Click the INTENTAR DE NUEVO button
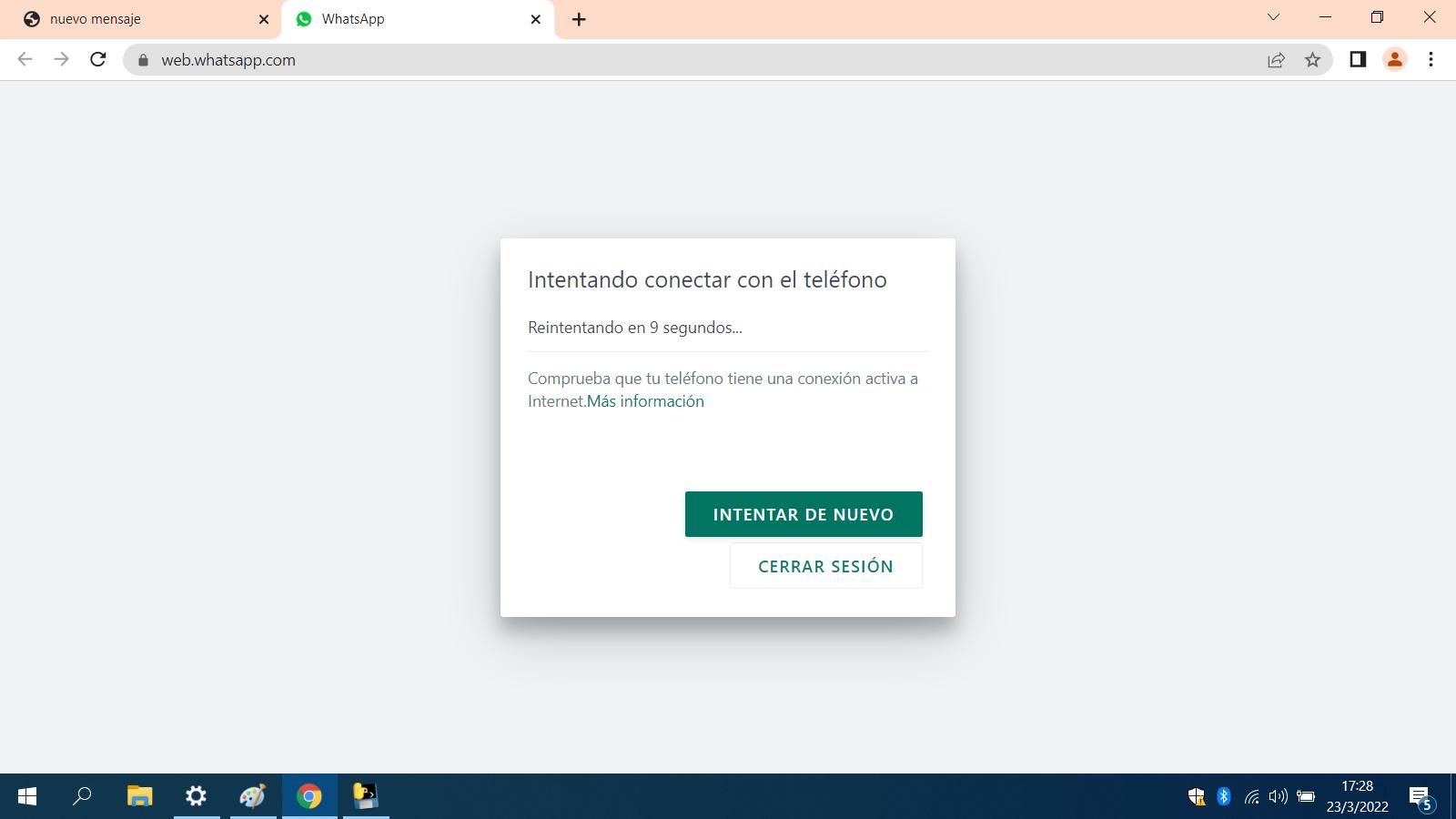 (x=804, y=514)
